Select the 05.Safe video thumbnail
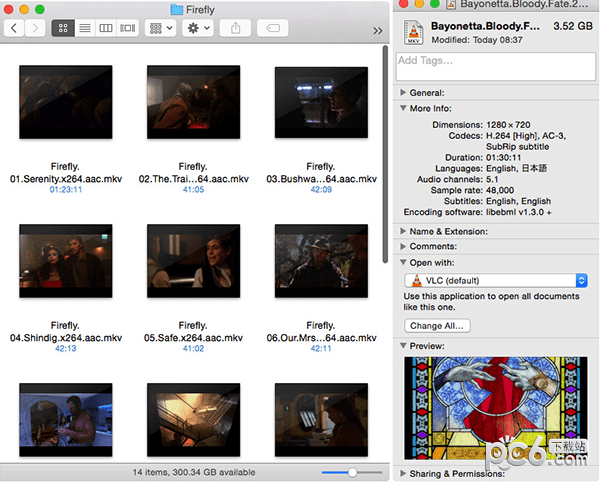Viewport: 600px width, 483px height. (x=194, y=261)
